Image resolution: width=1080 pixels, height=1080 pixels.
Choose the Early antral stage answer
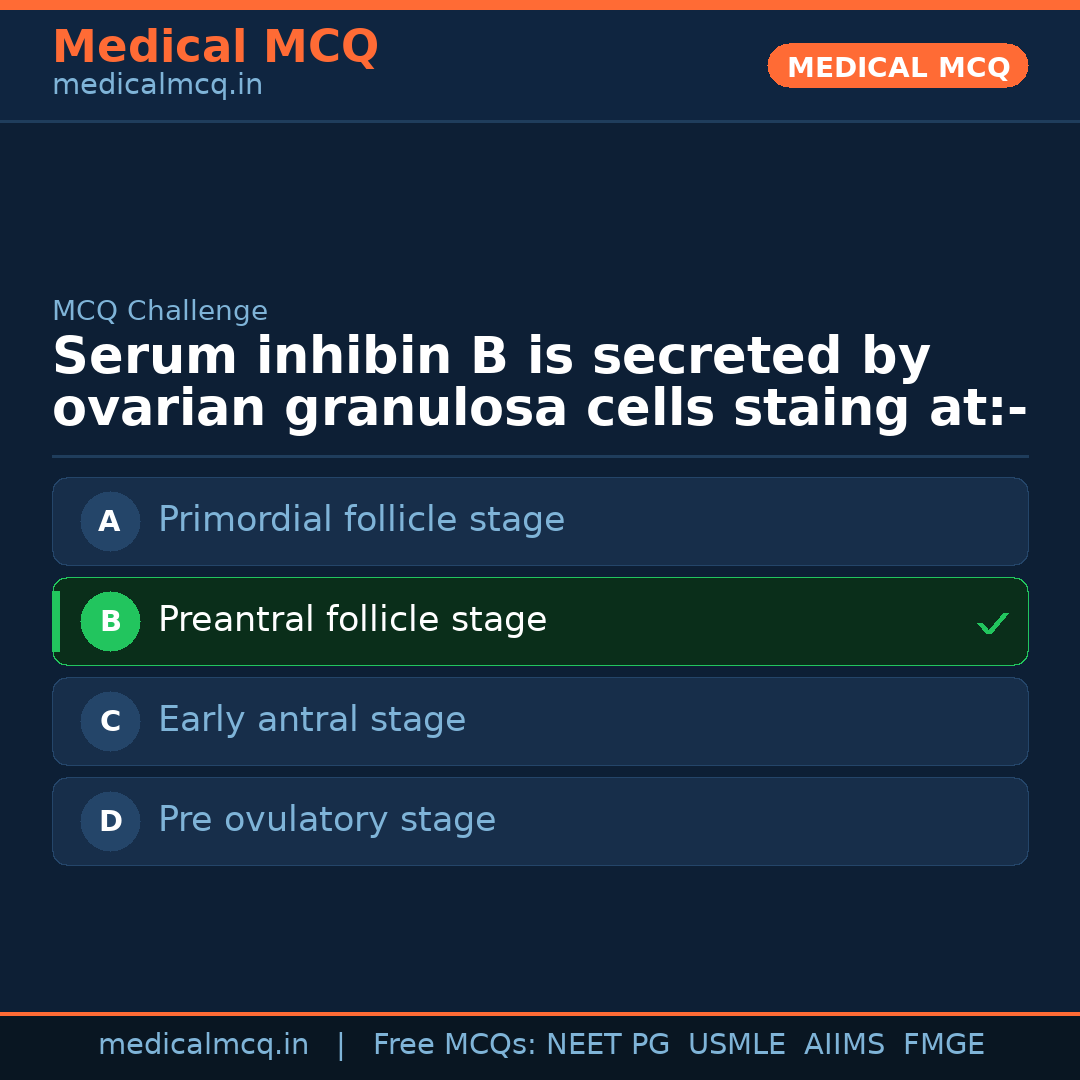tap(312, 720)
